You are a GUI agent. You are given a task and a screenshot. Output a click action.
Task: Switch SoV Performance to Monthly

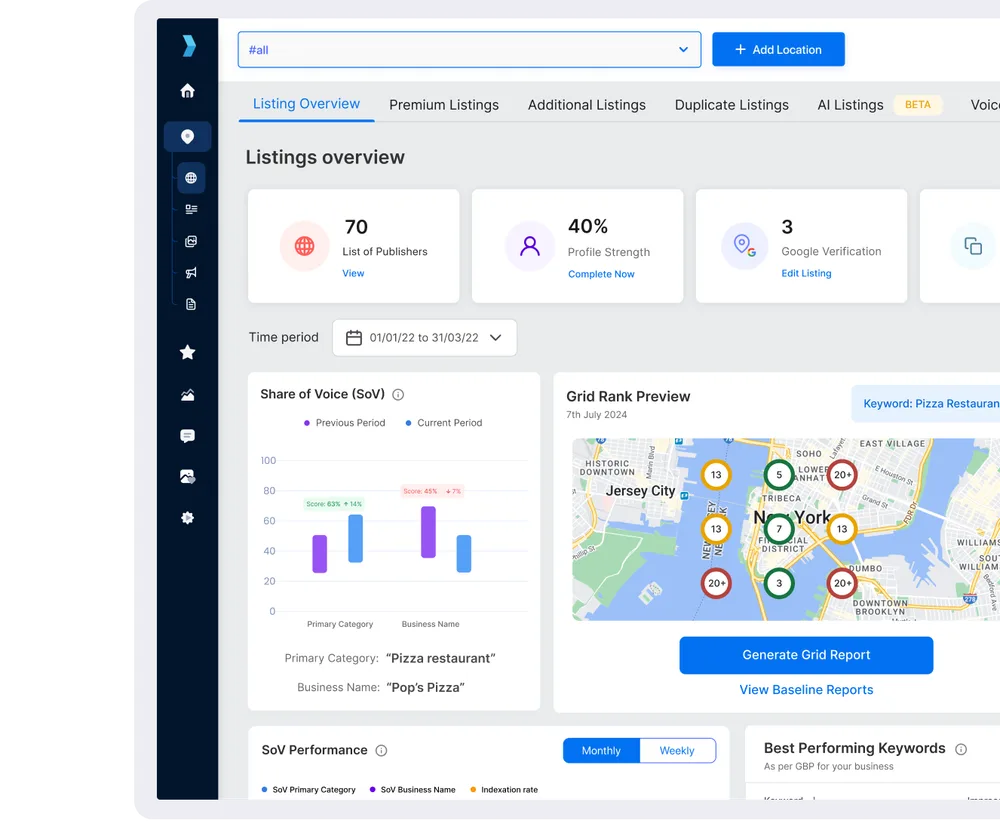(601, 751)
